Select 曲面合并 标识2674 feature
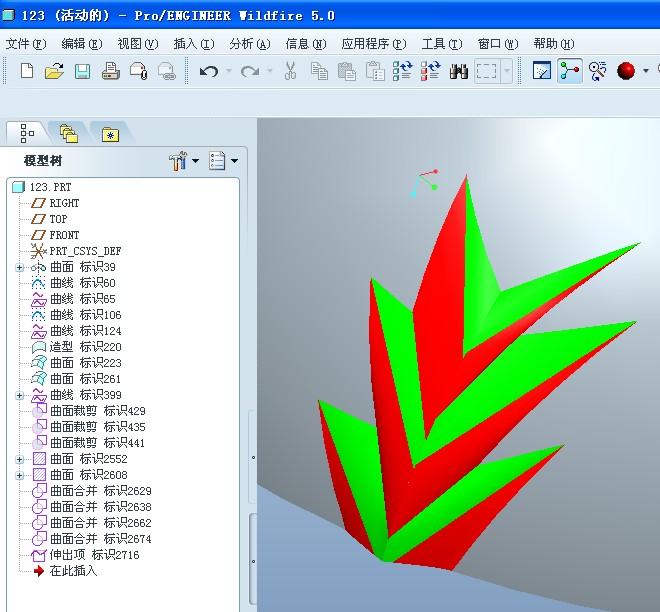Screen dimensions: 660x612 pyautogui.click(x=91, y=539)
